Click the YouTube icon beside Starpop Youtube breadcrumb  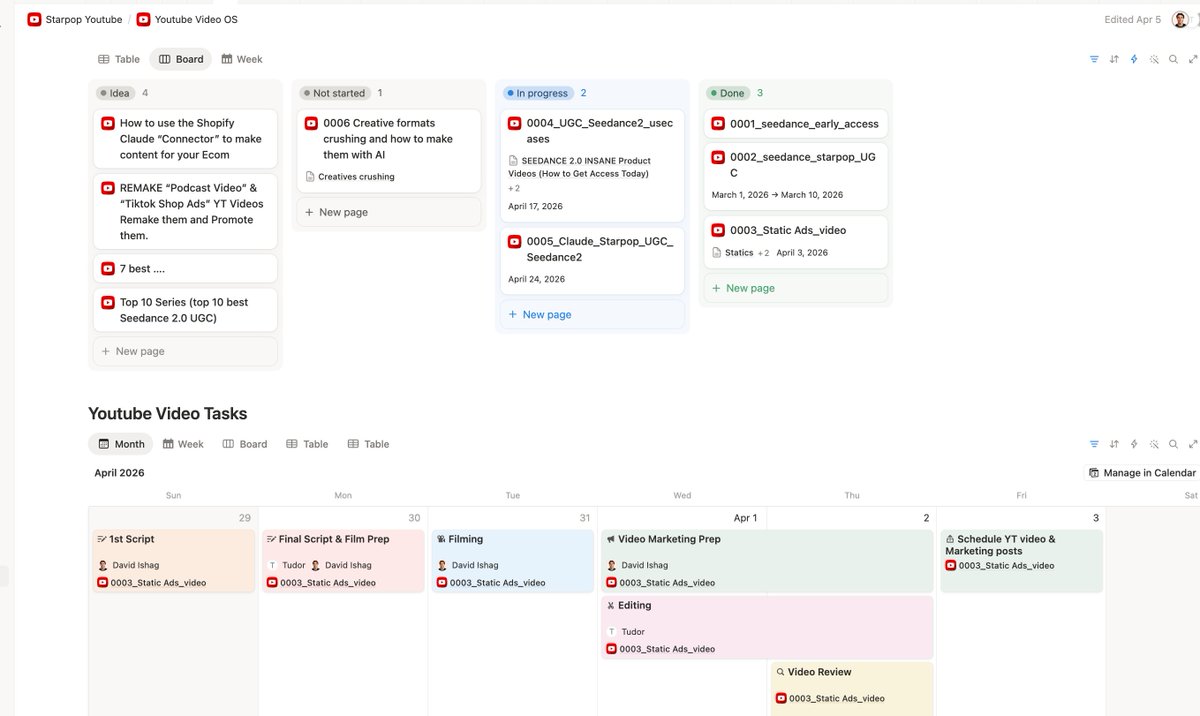tap(35, 19)
